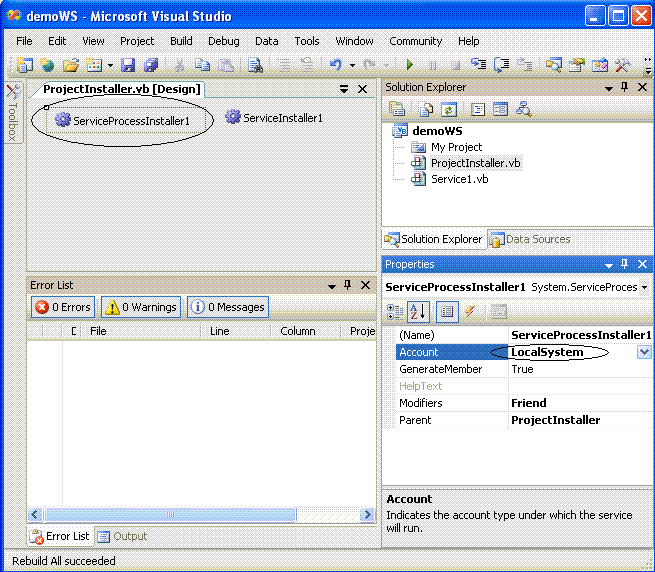Open the Error List window position dropdown
This screenshot has height=572, width=655.
[x=332, y=286]
